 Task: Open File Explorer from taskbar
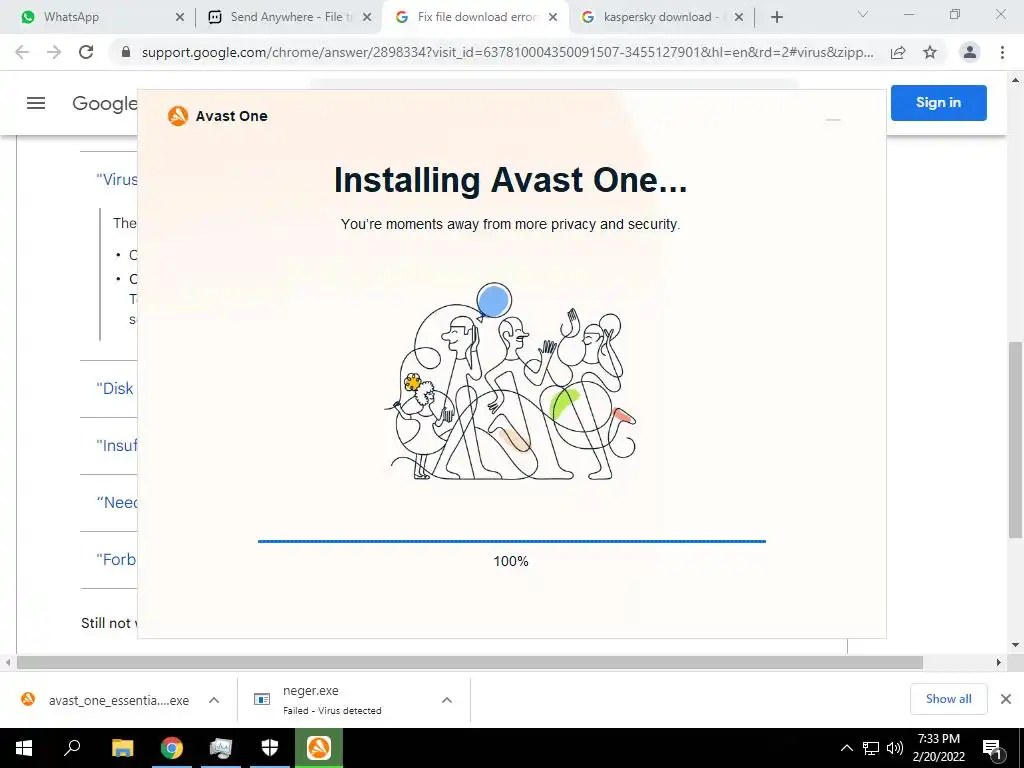122,748
